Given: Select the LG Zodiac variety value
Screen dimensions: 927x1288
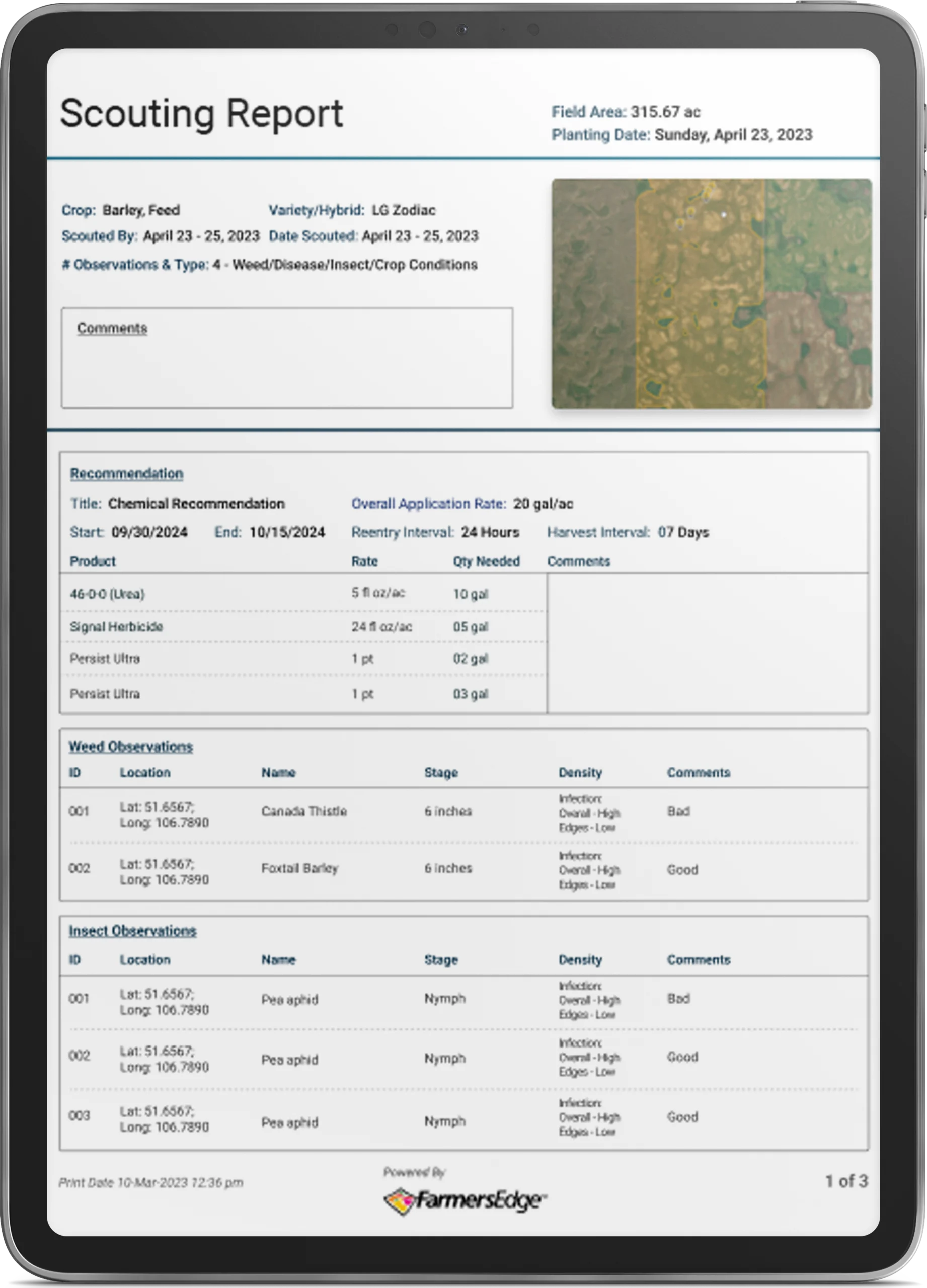Looking at the screenshot, I should [403, 210].
